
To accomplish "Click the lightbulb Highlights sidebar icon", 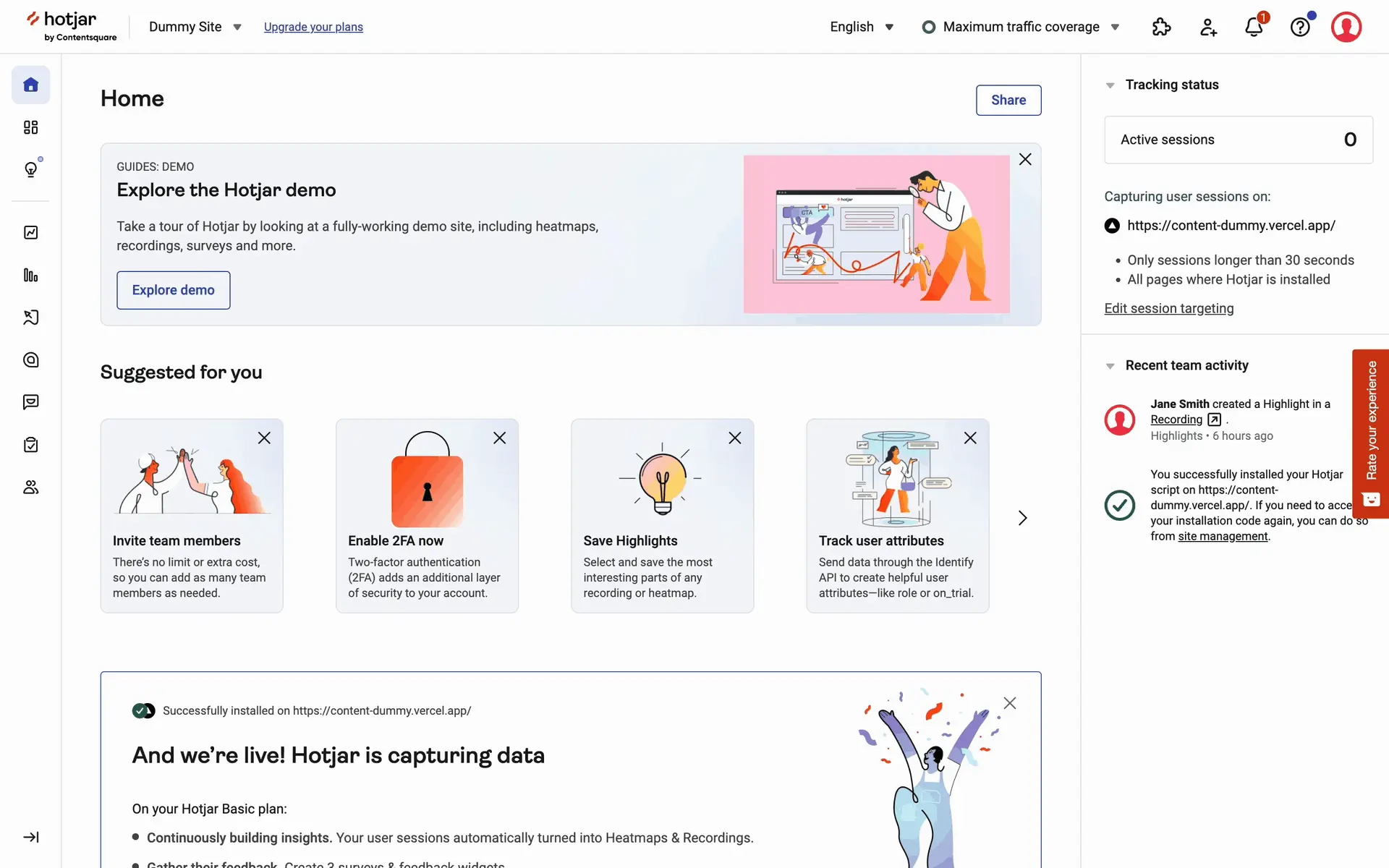I will tap(30, 170).
